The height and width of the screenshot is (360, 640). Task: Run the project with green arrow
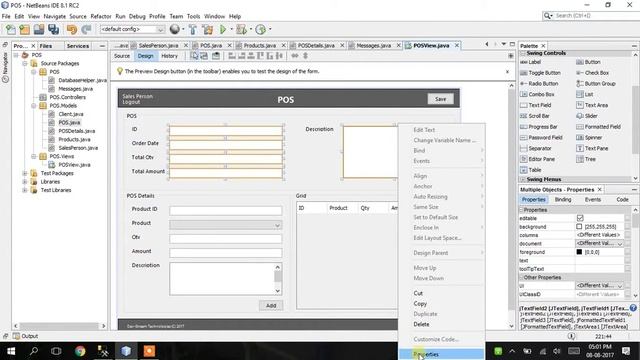point(223,29)
